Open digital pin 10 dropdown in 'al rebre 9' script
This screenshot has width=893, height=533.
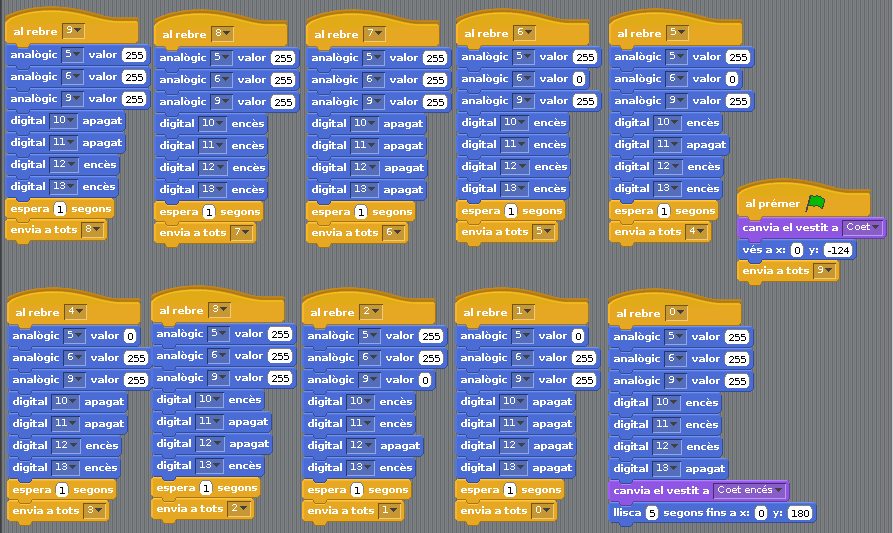coord(64,121)
